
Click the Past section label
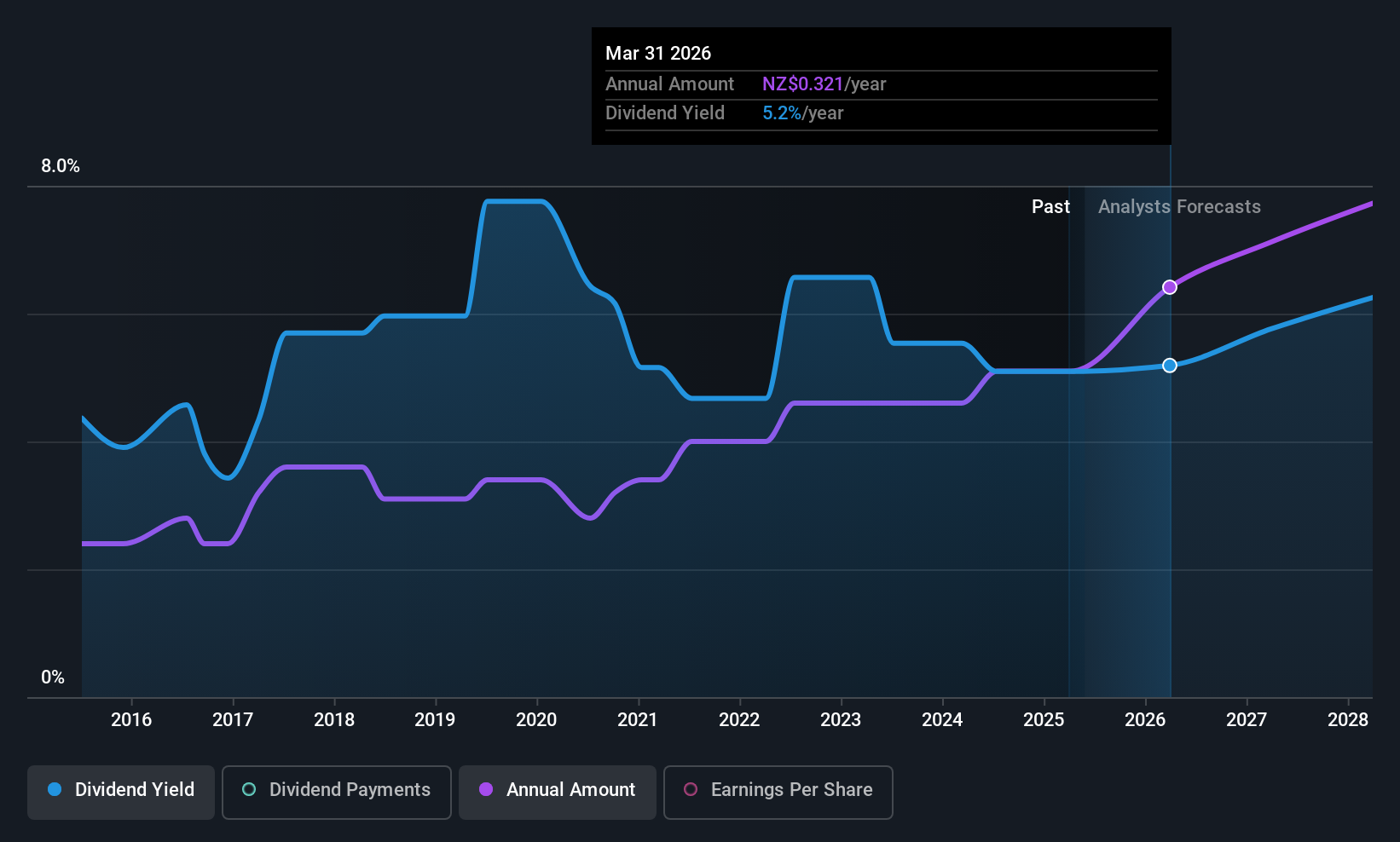pyautogui.click(x=1050, y=207)
